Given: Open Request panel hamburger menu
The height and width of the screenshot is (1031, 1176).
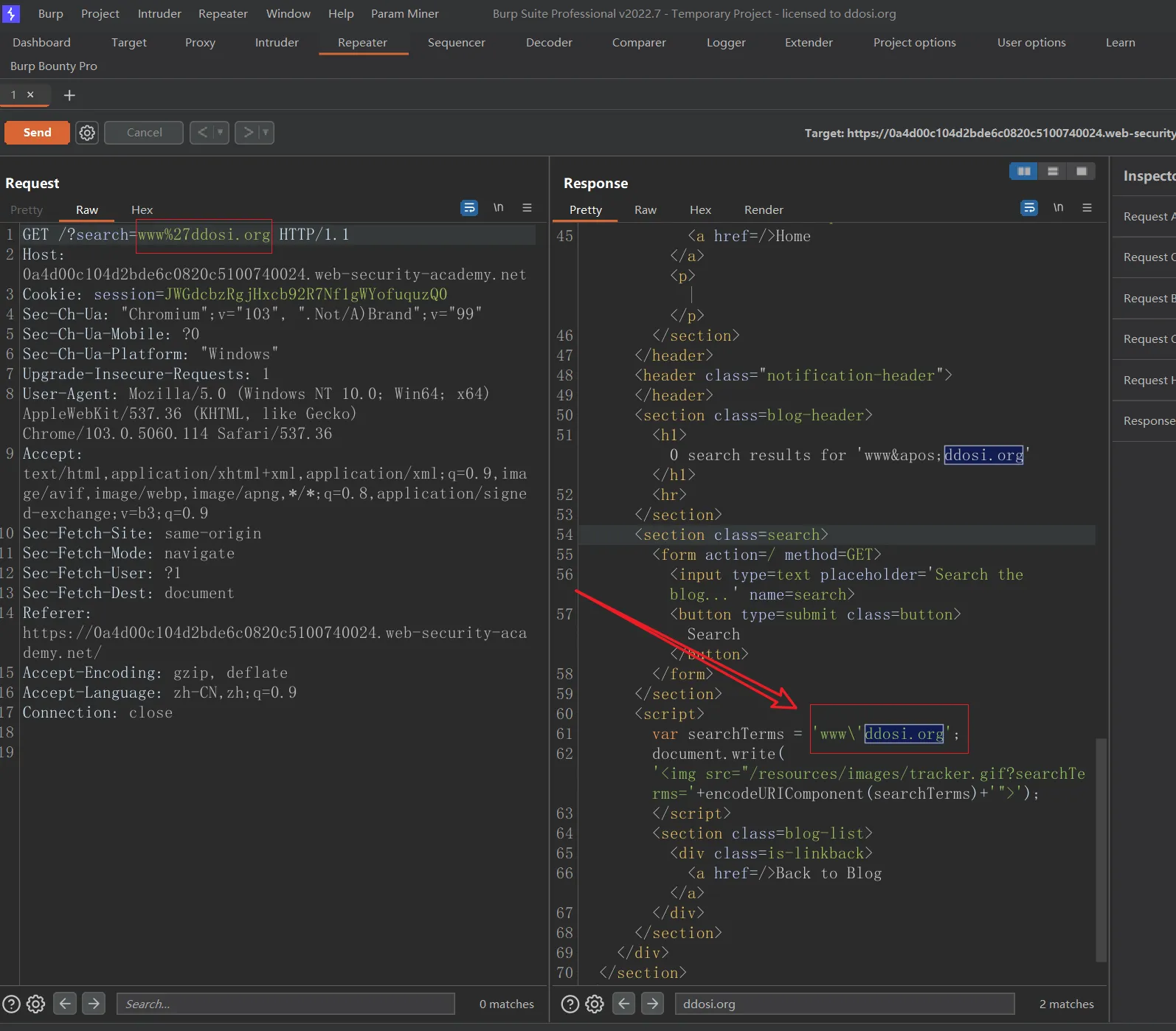Looking at the screenshot, I should click(527, 208).
